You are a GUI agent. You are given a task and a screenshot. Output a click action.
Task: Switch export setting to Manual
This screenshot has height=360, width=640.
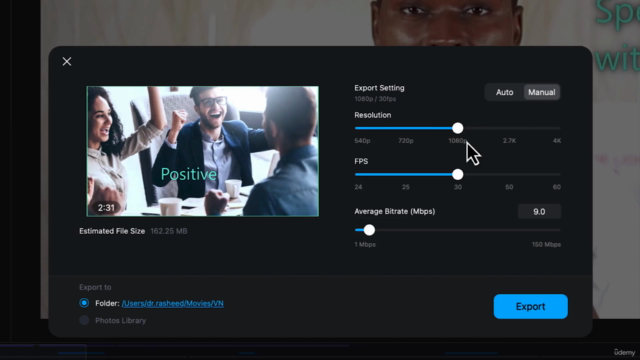click(x=542, y=92)
